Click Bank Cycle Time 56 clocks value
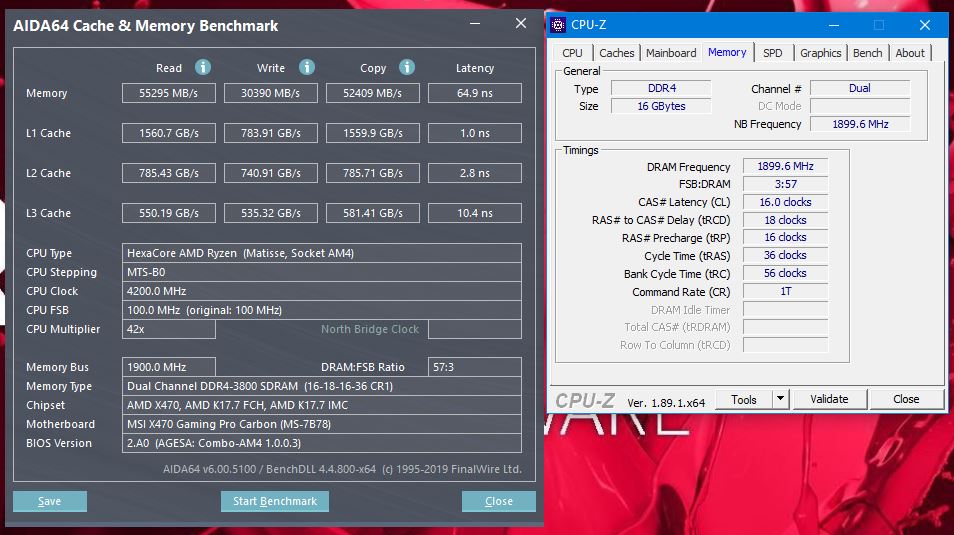Image resolution: width=954 pixels, height=535 pixels. tap(785, 273)
